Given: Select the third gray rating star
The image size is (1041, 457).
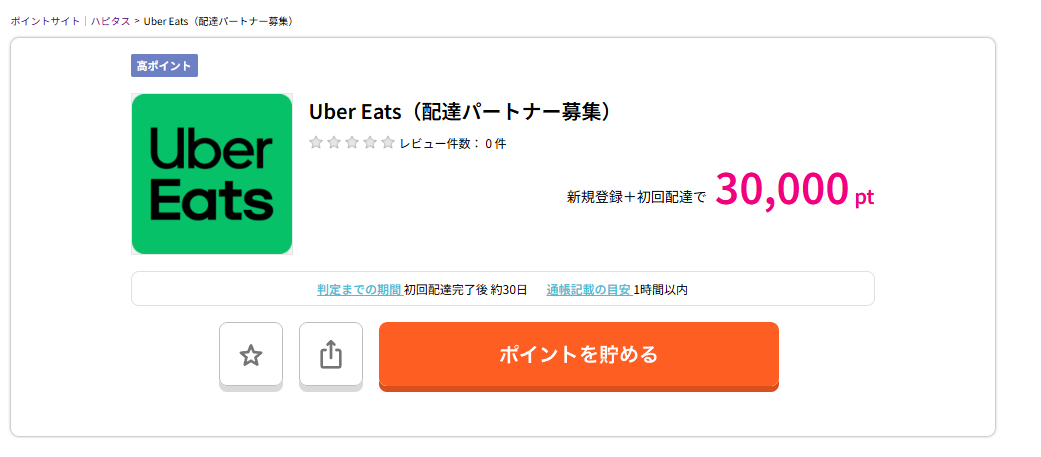Looking at the screenshot, I should (x=352, y=142).
